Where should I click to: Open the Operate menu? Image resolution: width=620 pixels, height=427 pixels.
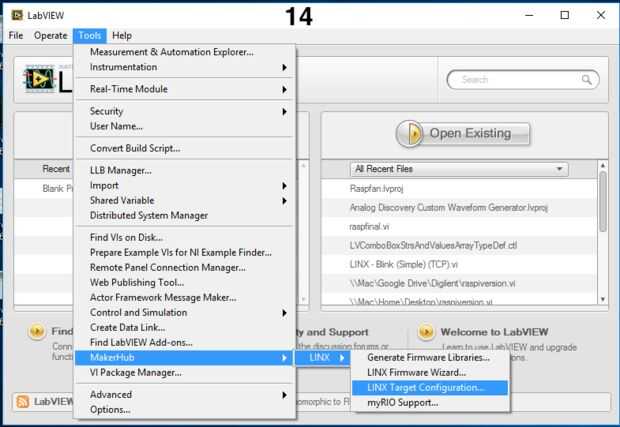click(x=51, y=36)
